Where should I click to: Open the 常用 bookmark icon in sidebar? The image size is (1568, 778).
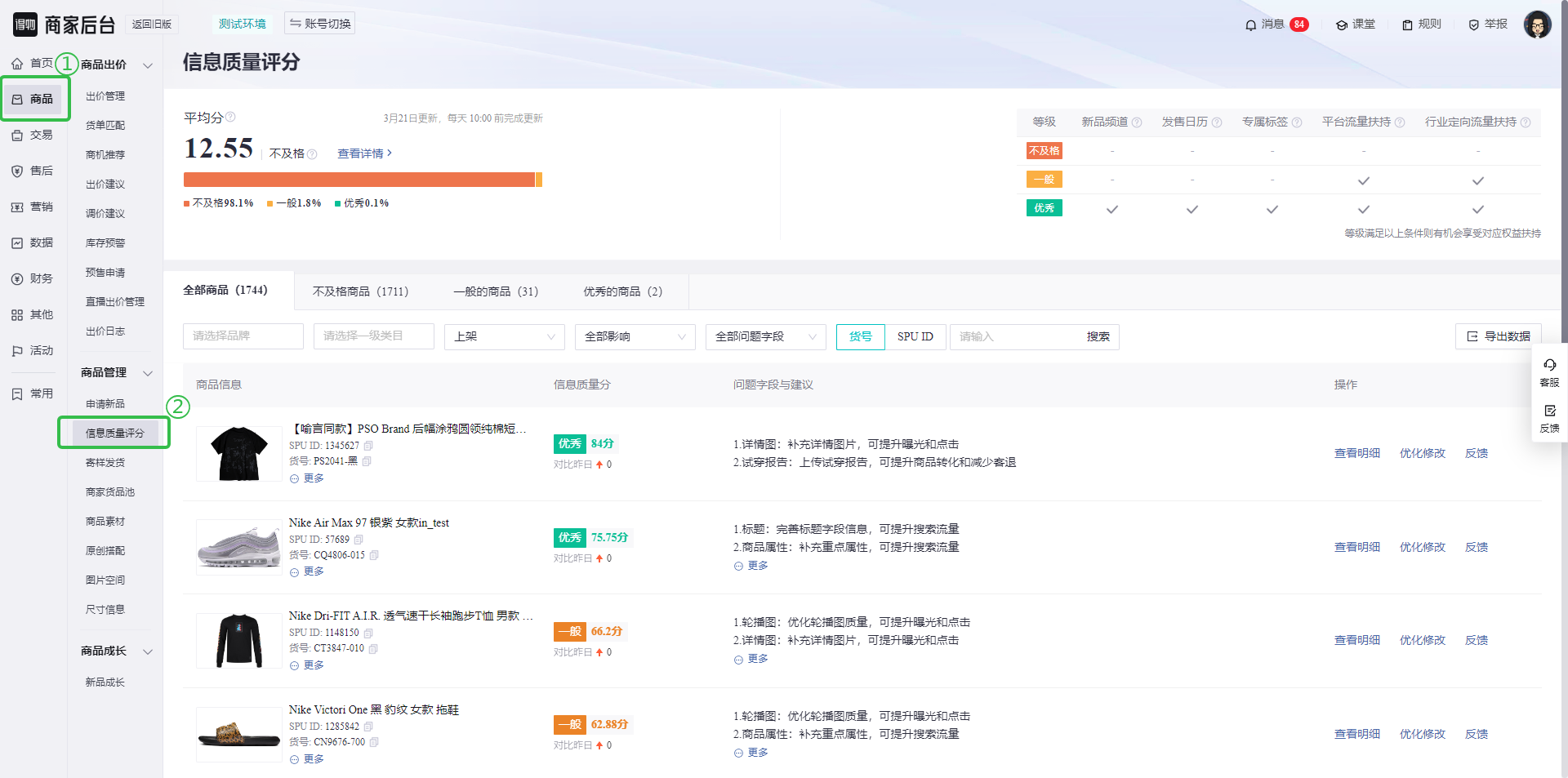click(17, 394)
